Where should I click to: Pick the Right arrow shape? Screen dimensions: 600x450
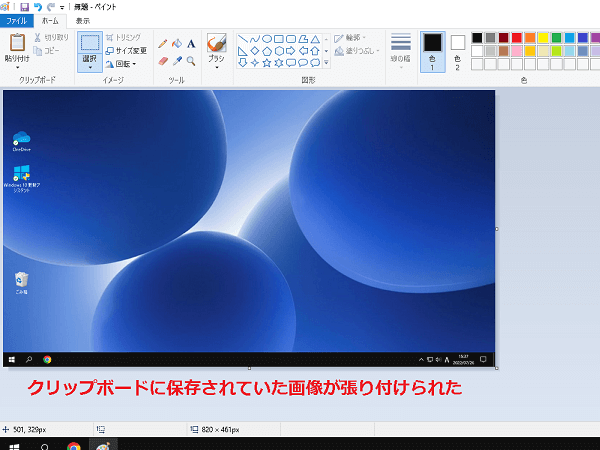[291, 51]
